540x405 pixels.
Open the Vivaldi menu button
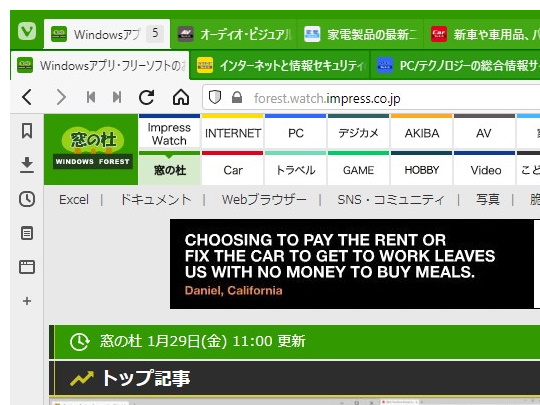coord(27,32)
